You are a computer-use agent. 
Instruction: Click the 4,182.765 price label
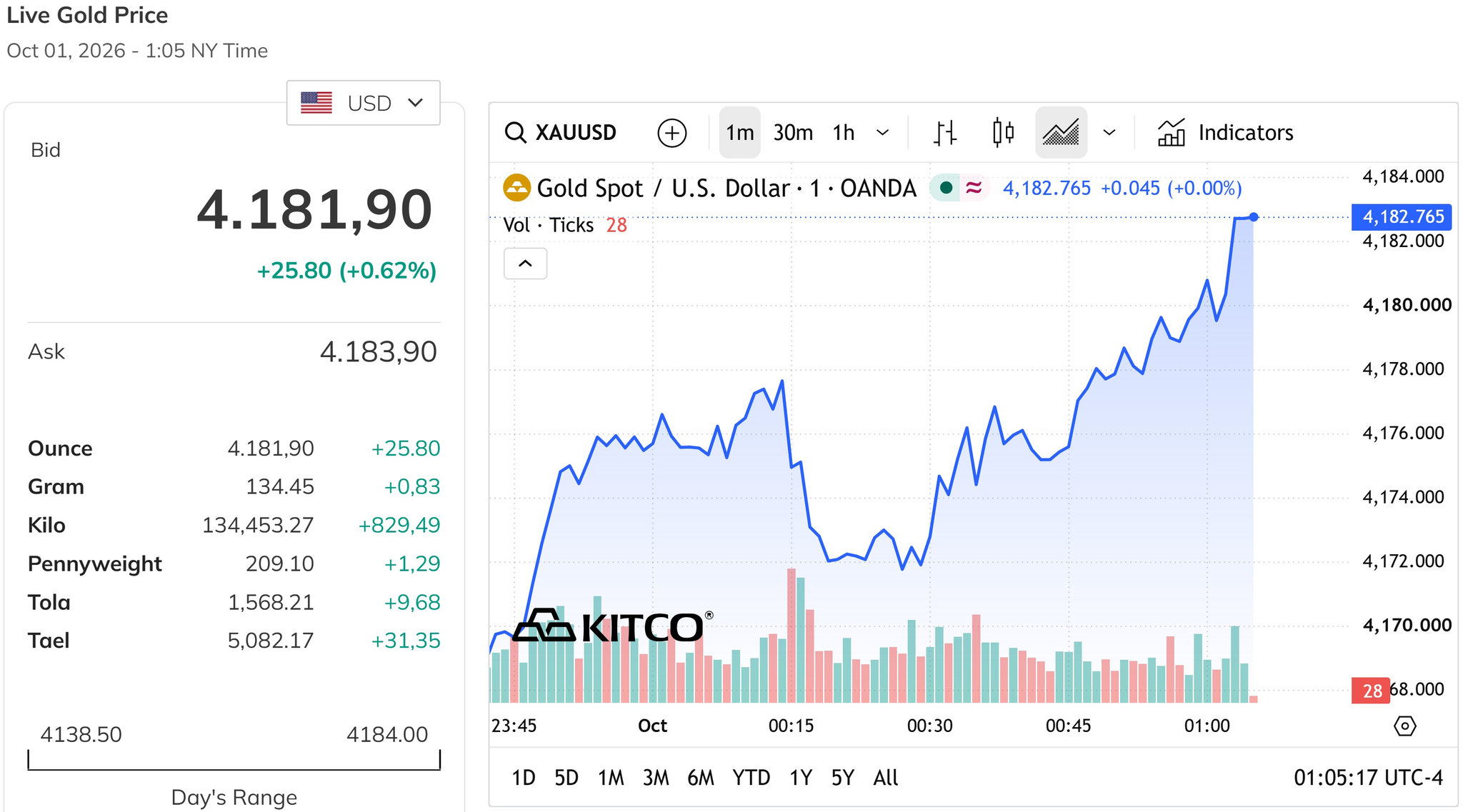(1402, 216)
